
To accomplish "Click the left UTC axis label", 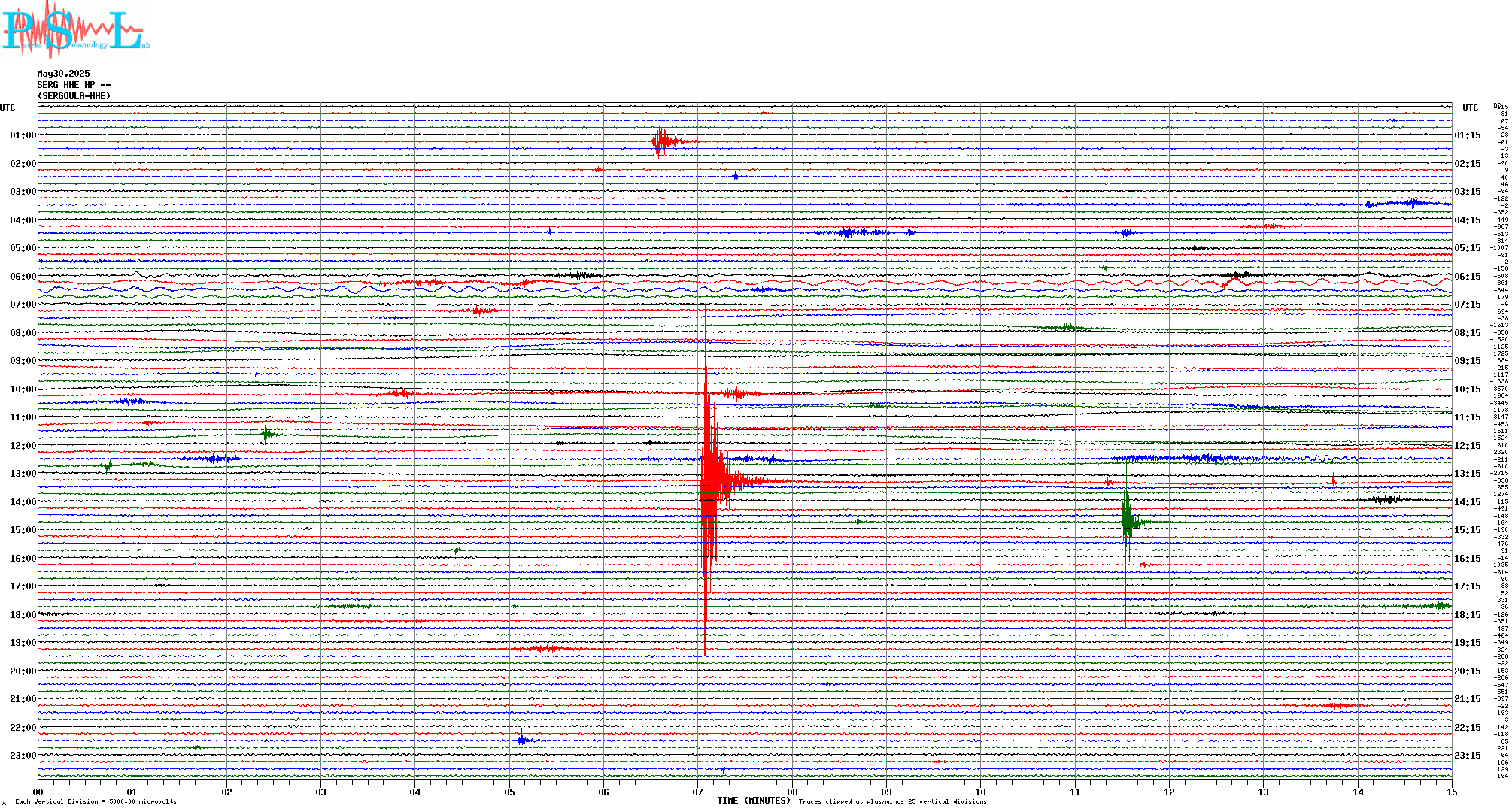I will 8,108.
